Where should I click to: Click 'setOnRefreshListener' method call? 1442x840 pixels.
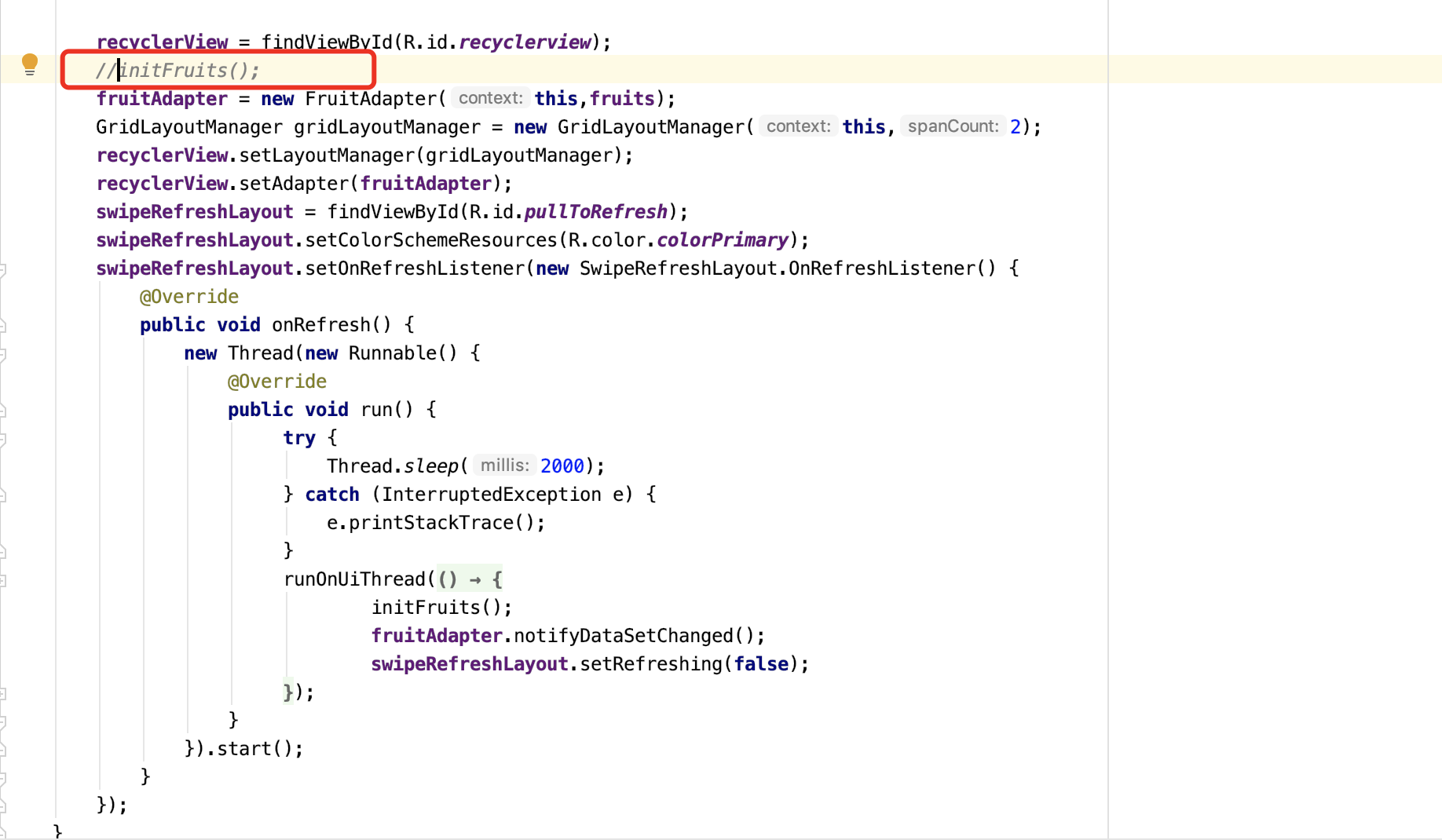[415, 268]
